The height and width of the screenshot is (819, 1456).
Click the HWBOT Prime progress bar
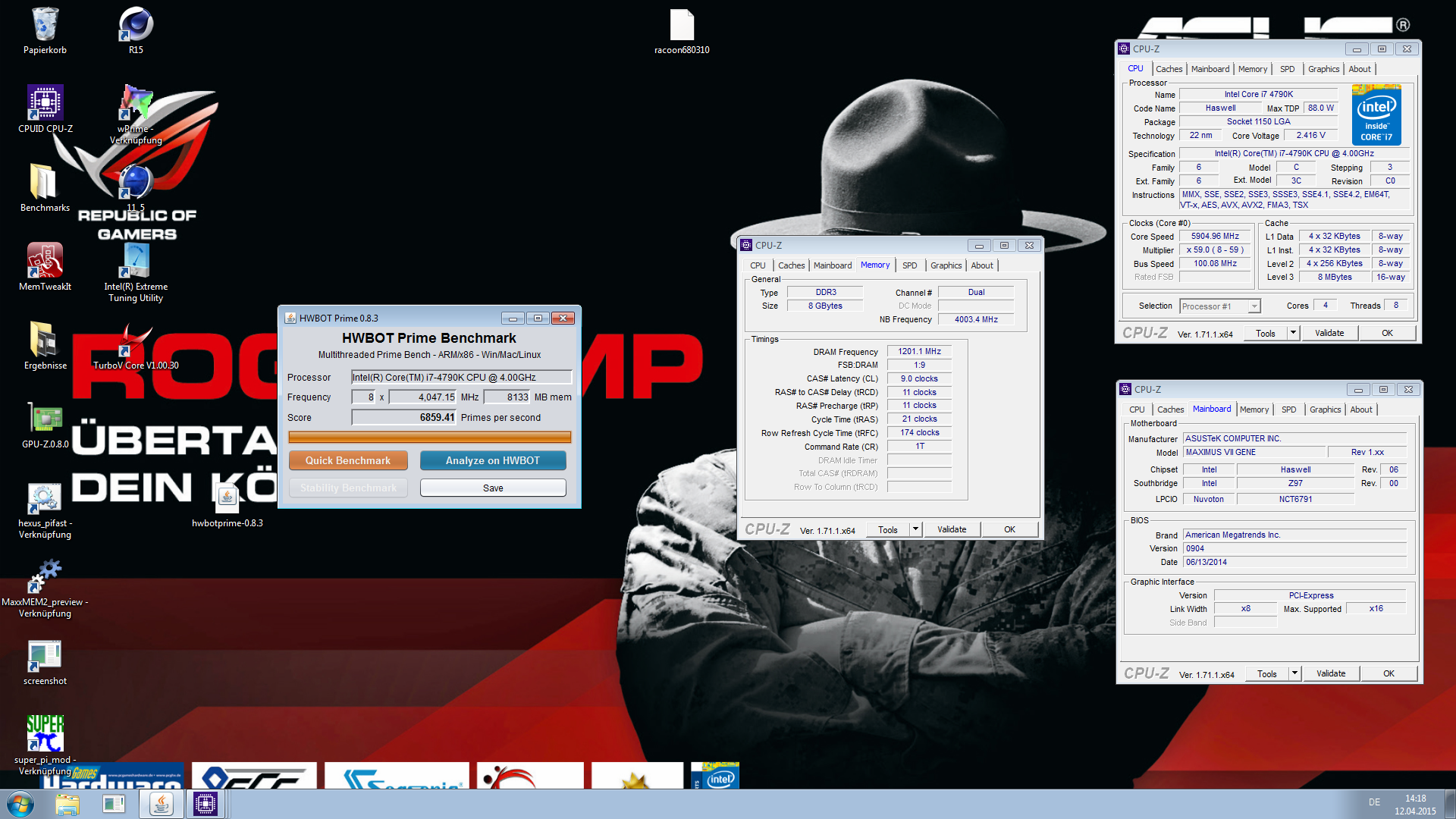coord(430,437)
